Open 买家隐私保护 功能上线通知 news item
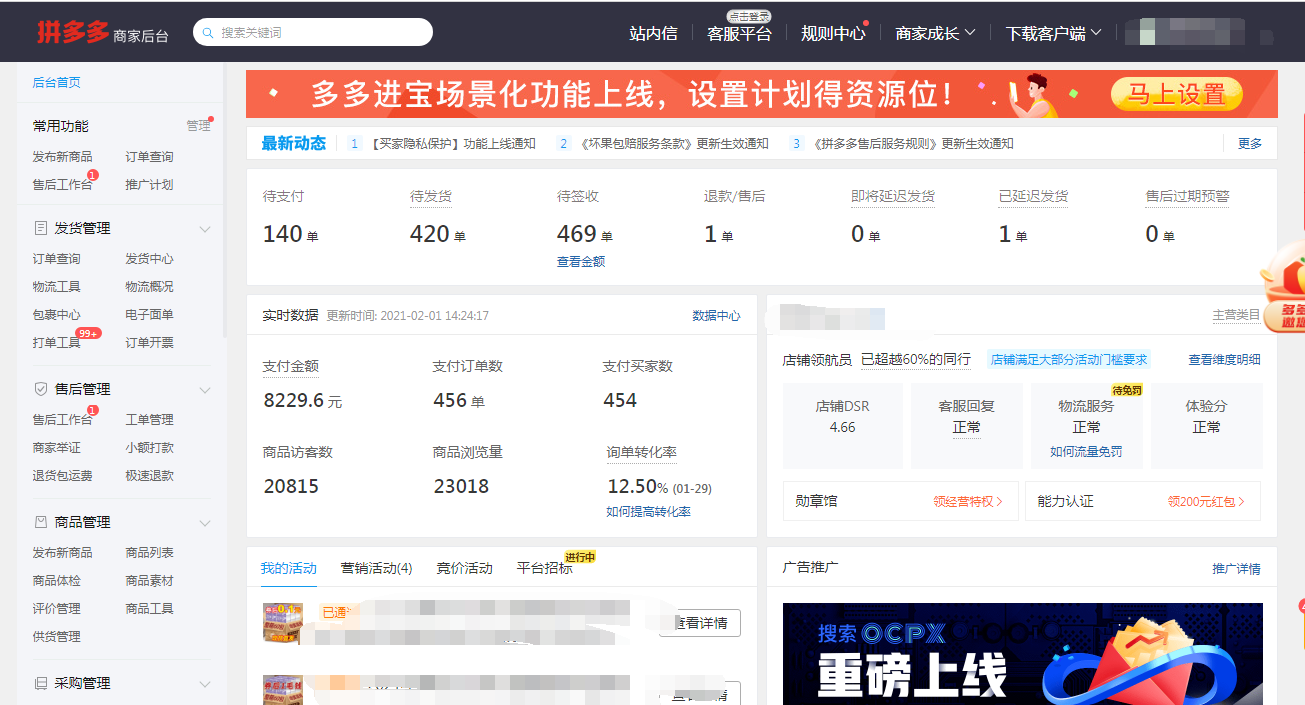This screenshot has height=705, width=1305. tap(453, 144)
